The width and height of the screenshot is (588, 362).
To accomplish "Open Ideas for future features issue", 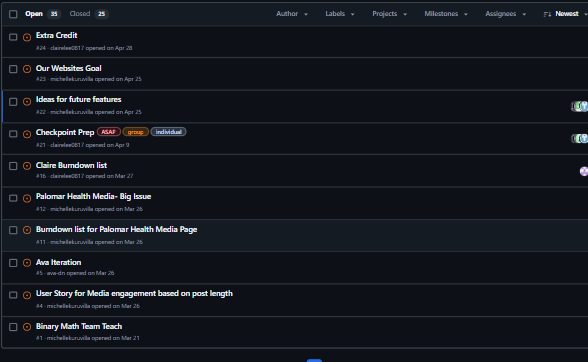I will coord(78,99).
